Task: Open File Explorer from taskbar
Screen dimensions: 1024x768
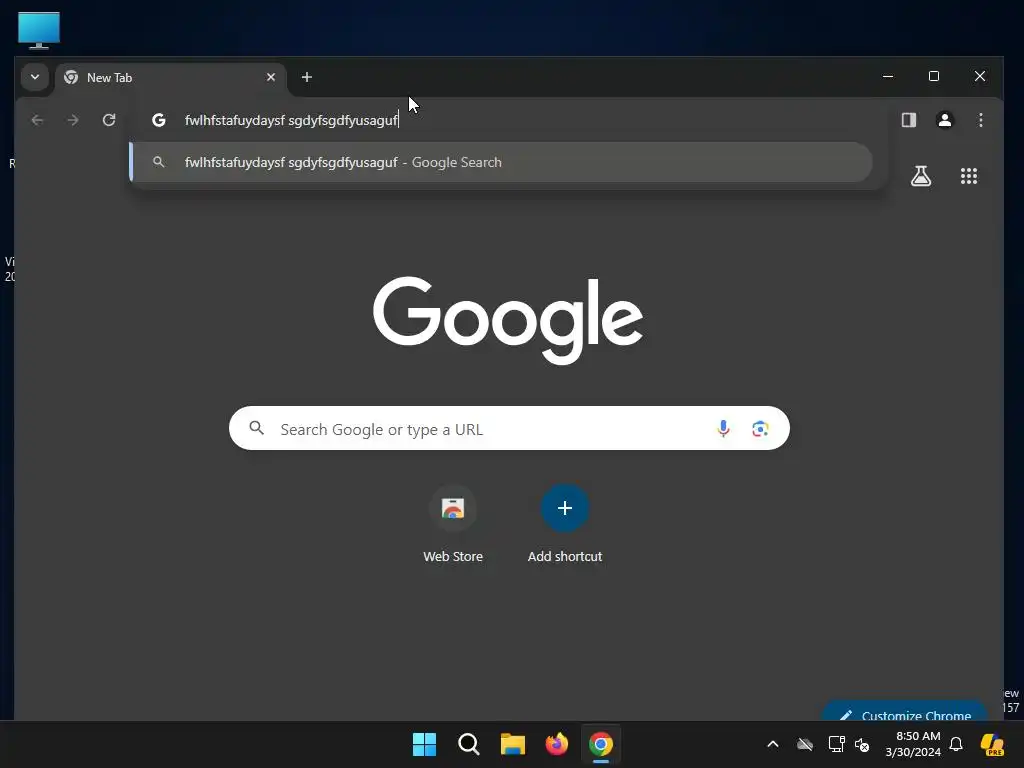Action: click(x=513, y=744)
